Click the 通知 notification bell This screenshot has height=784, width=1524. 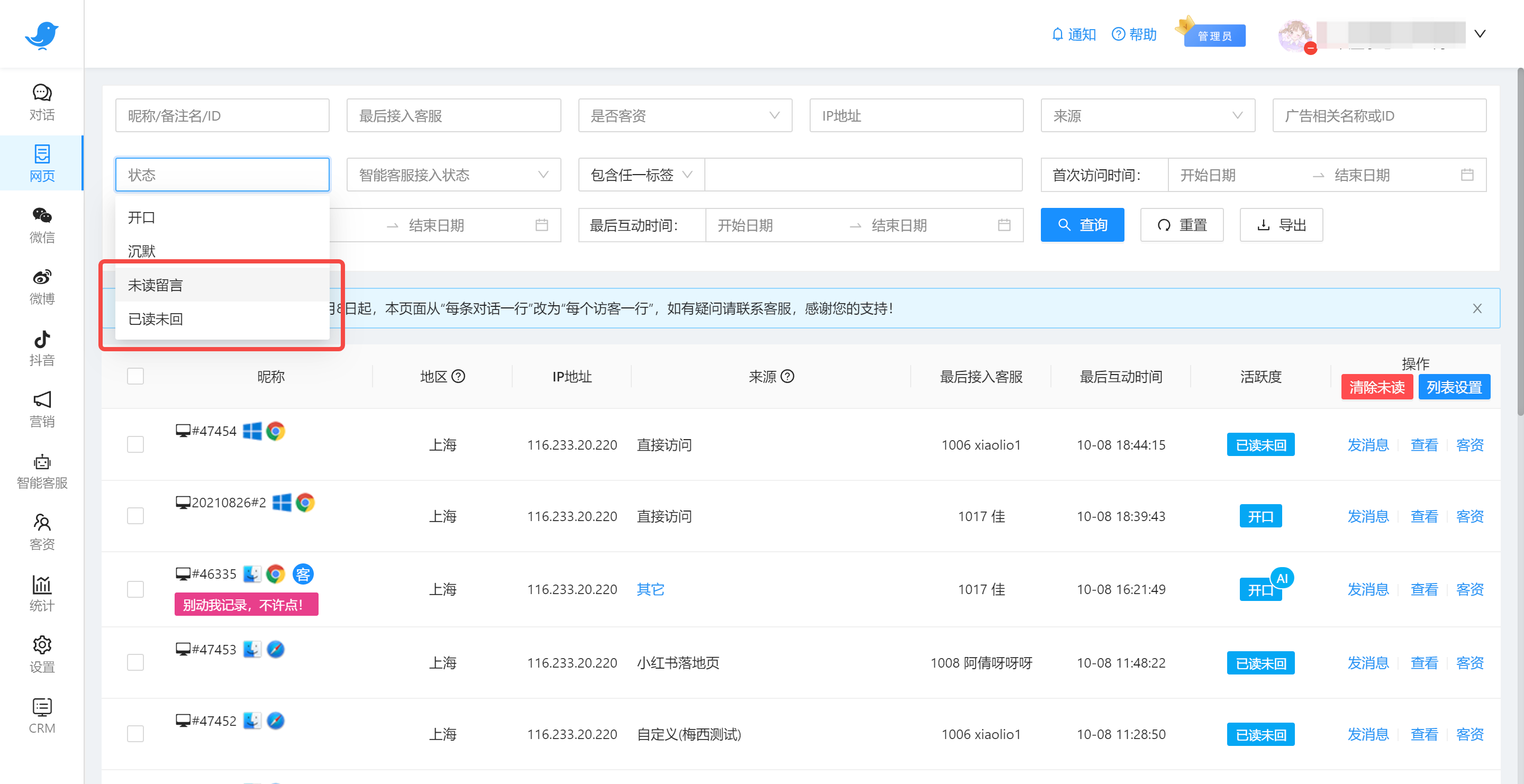tap(1074, 34)
